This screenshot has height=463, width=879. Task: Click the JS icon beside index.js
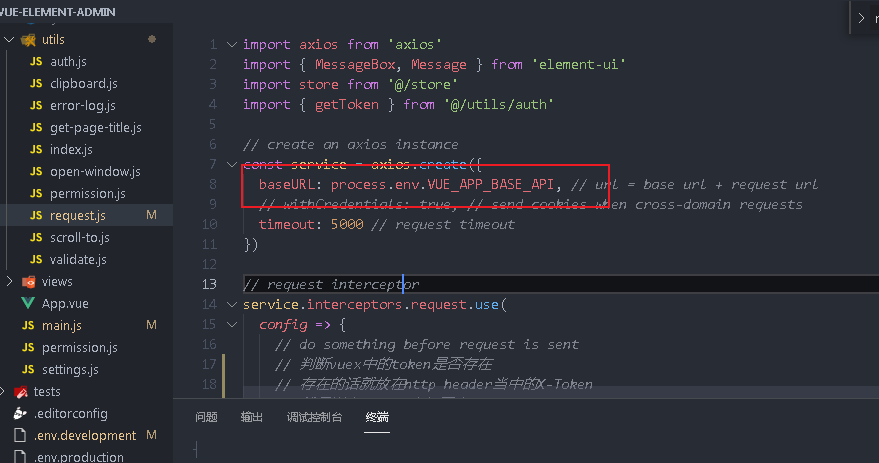36,150
